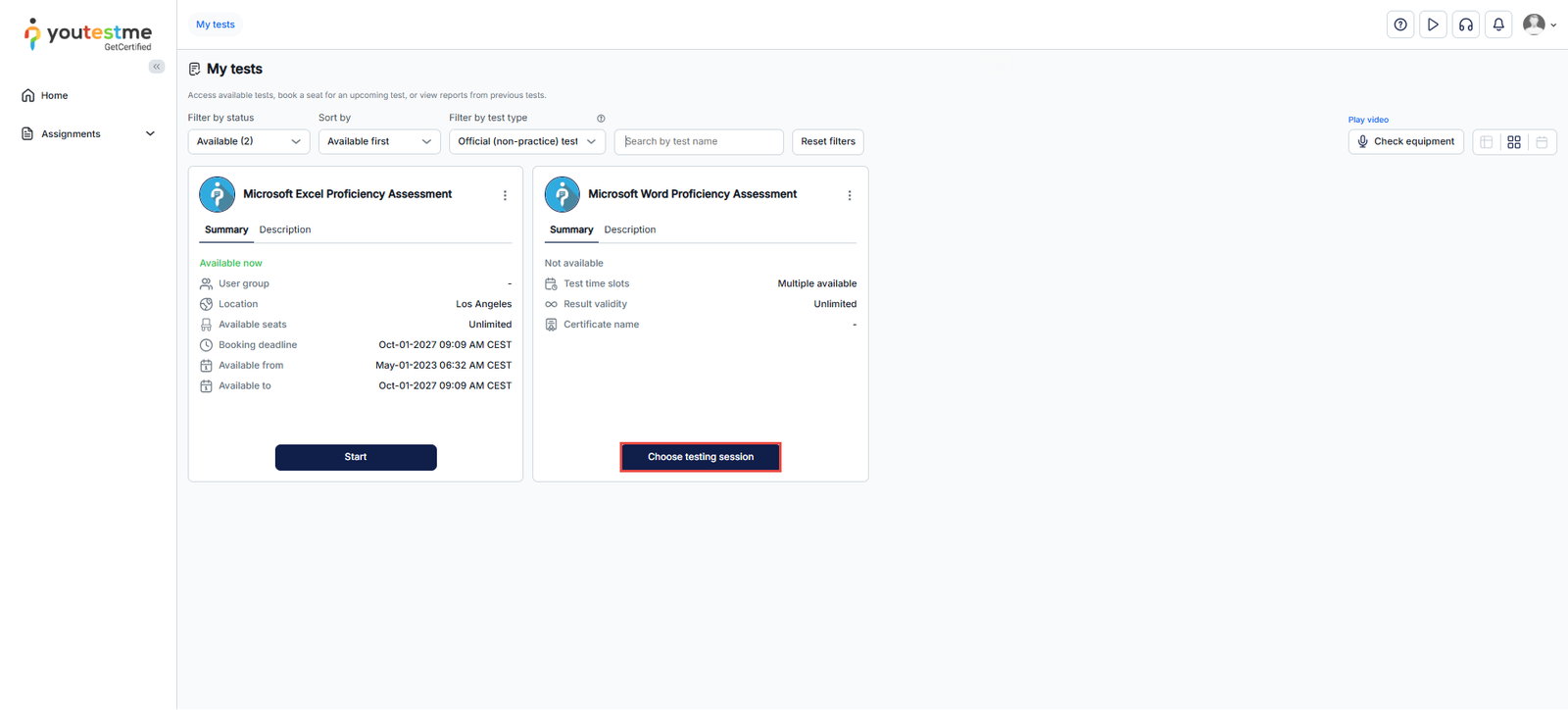
Task: Click the Booking deadline row label
Action: coord(258,345)
